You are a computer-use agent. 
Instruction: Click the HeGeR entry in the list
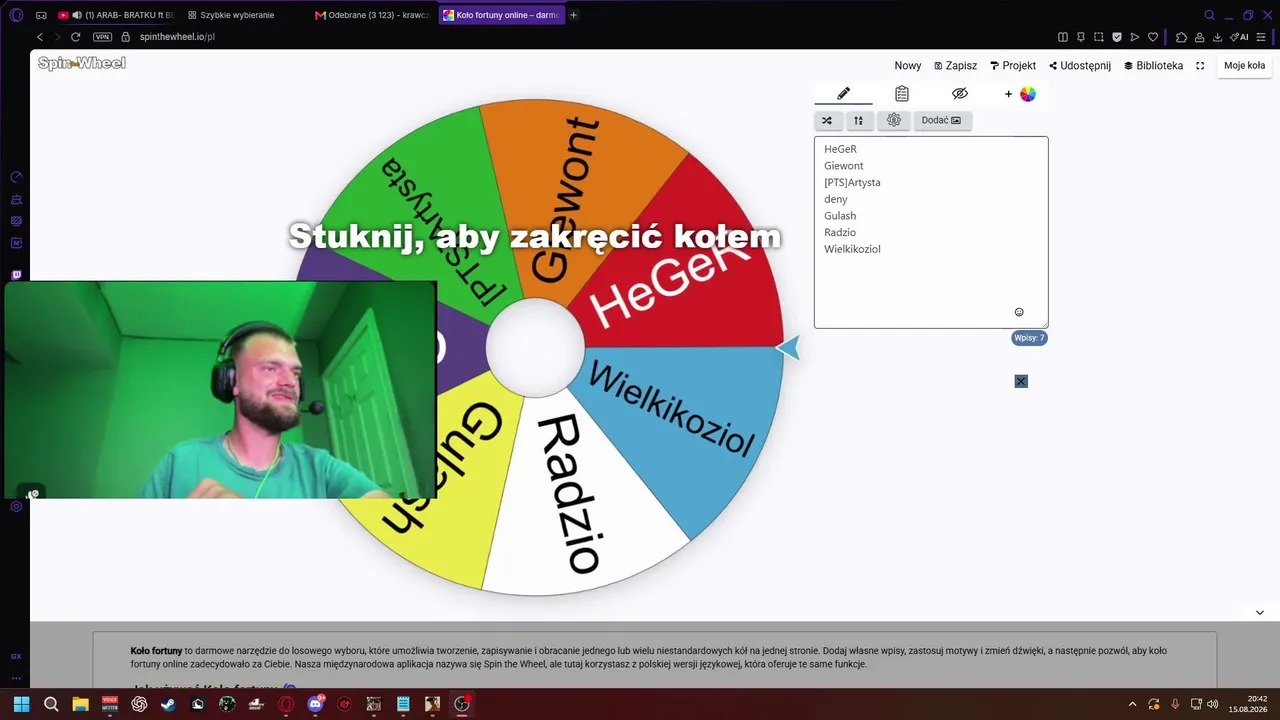click(841, 149)
